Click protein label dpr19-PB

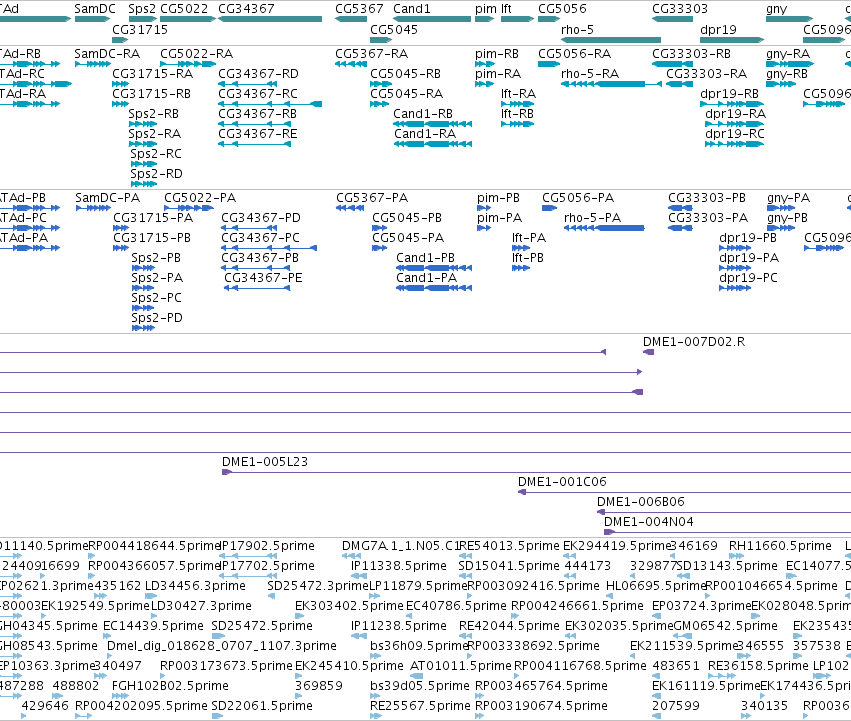[748, 237]
